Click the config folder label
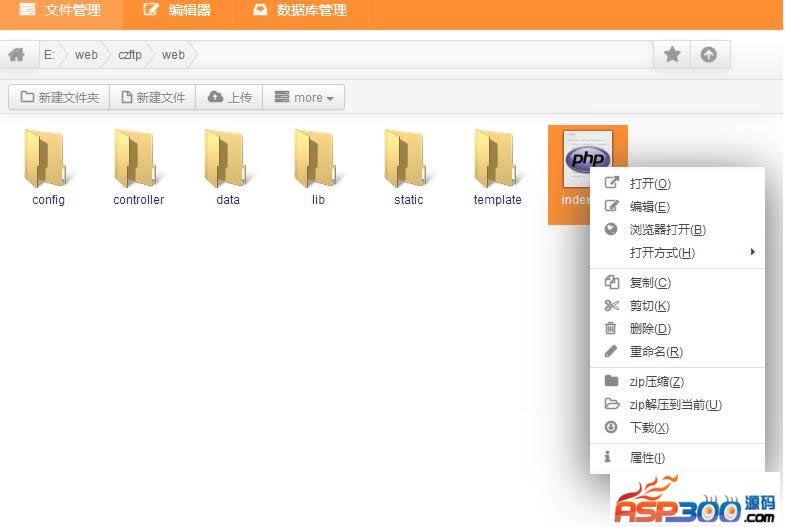The image size is (785, 527). tap(49, 200)
